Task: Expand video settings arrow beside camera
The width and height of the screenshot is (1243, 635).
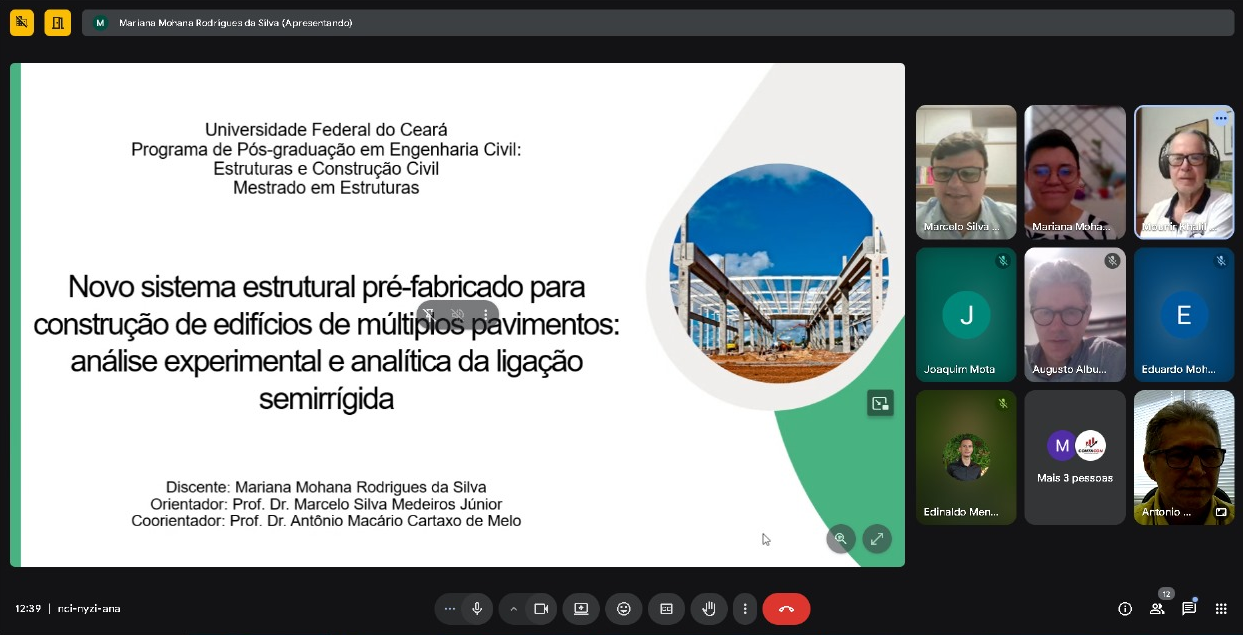Action: pyautogui.click(x=514, y=608)
